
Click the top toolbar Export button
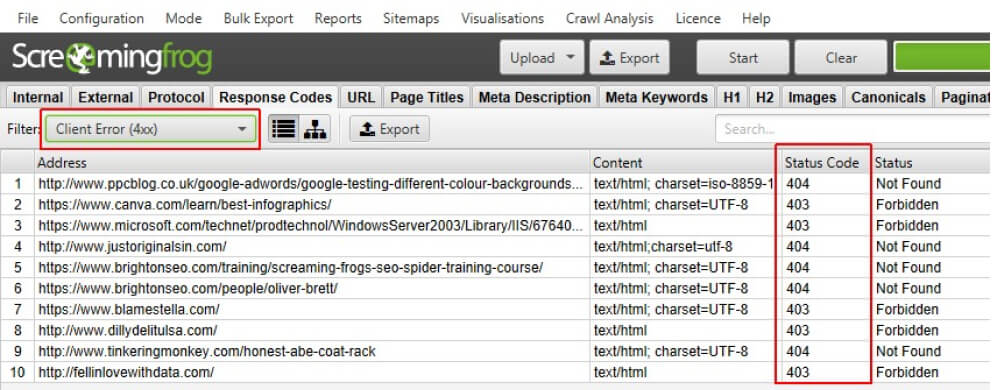tap(629, 58)
